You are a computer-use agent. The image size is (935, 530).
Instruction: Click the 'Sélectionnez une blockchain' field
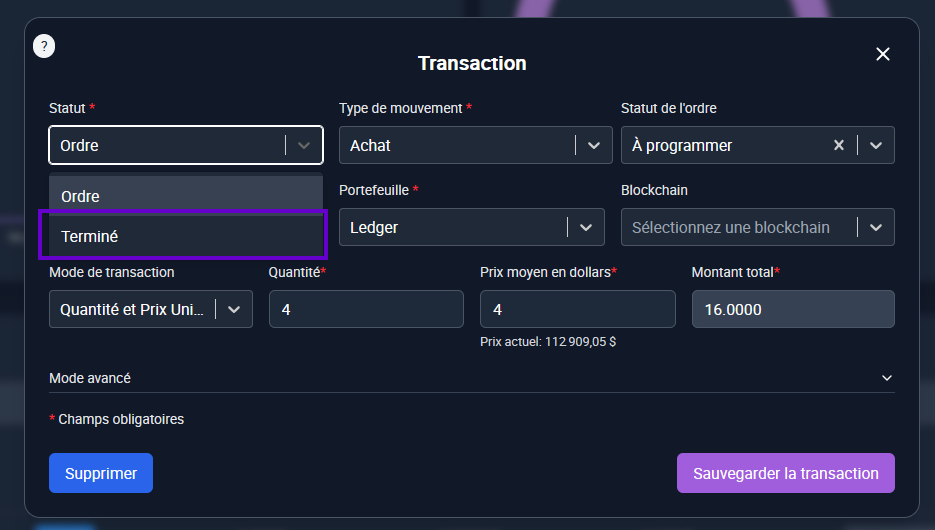tap(735, 227)
